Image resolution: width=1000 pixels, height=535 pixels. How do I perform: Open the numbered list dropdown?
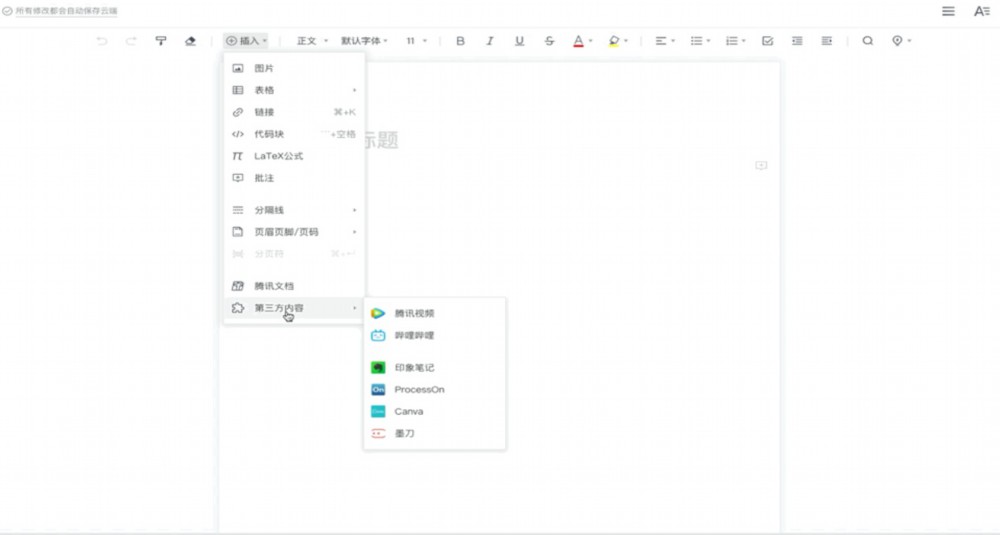[x=735, y=41]
